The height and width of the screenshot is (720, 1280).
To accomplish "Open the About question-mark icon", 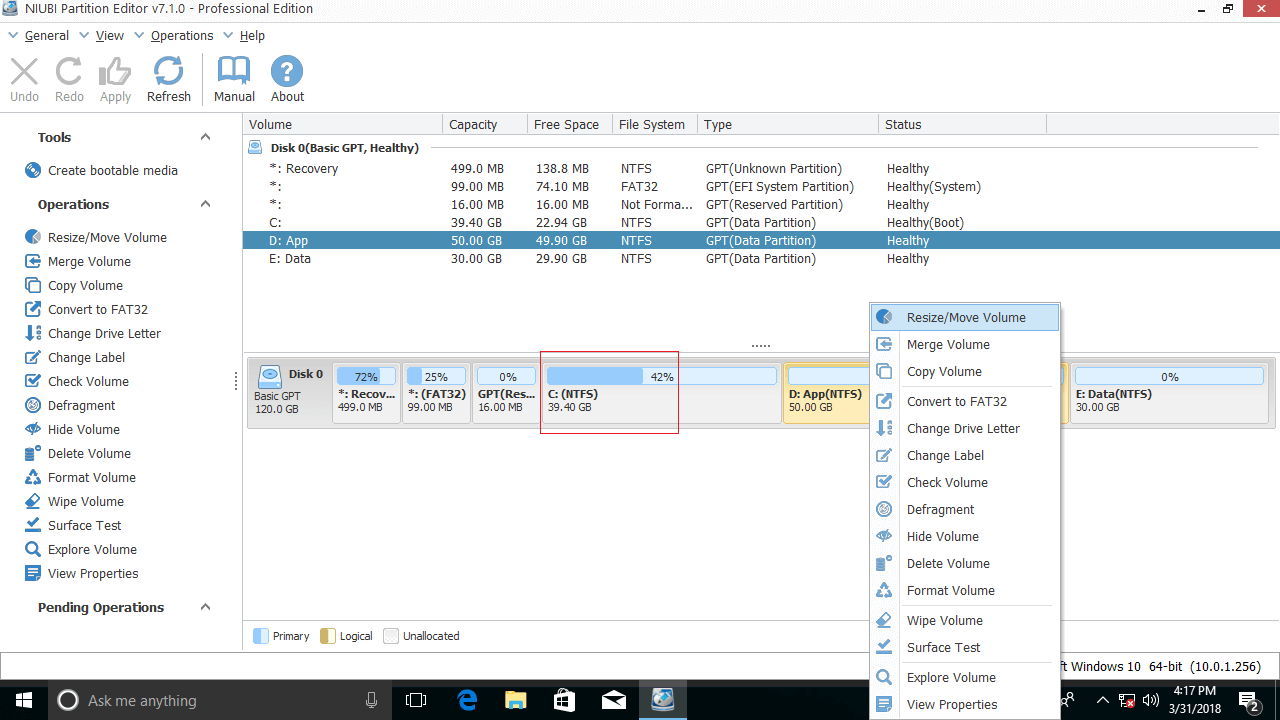I will point(287,72).
